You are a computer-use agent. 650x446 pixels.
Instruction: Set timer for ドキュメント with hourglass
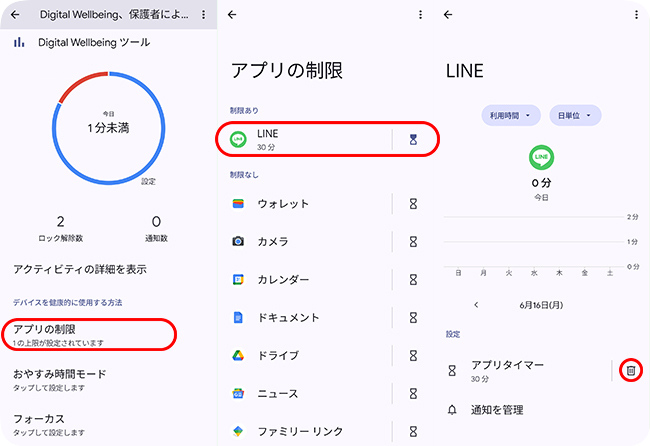pos(413,318)
